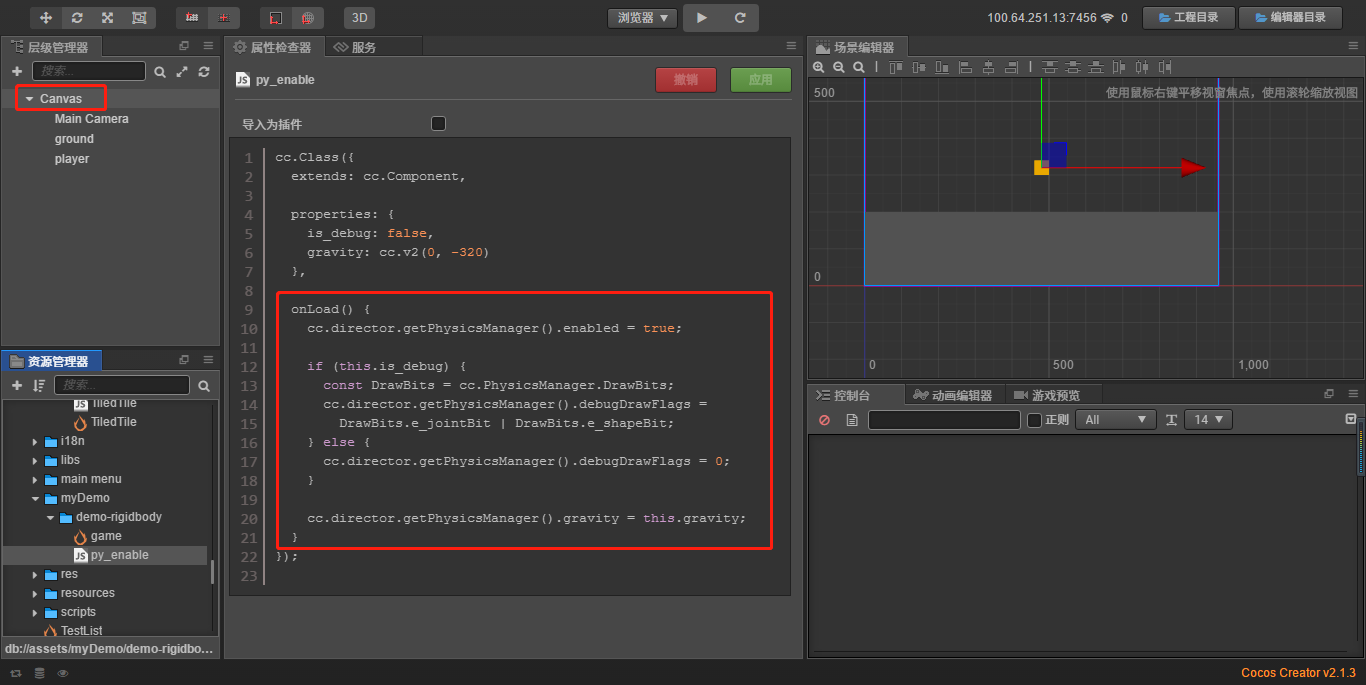Click the green 应用 apply button

tap(761, 80)
